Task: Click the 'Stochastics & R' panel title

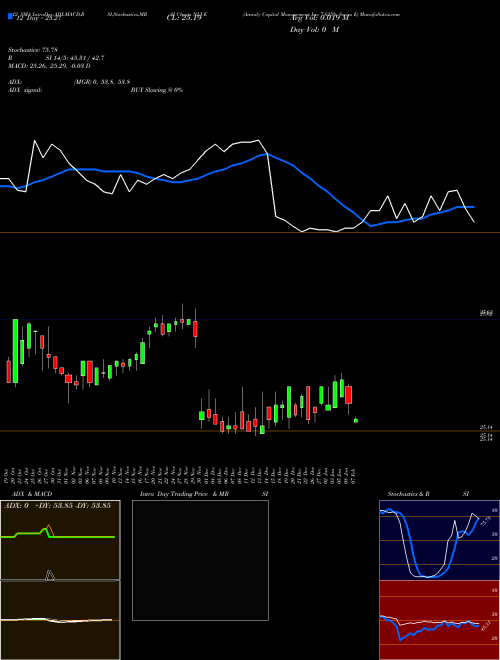Action: point(408,494)
